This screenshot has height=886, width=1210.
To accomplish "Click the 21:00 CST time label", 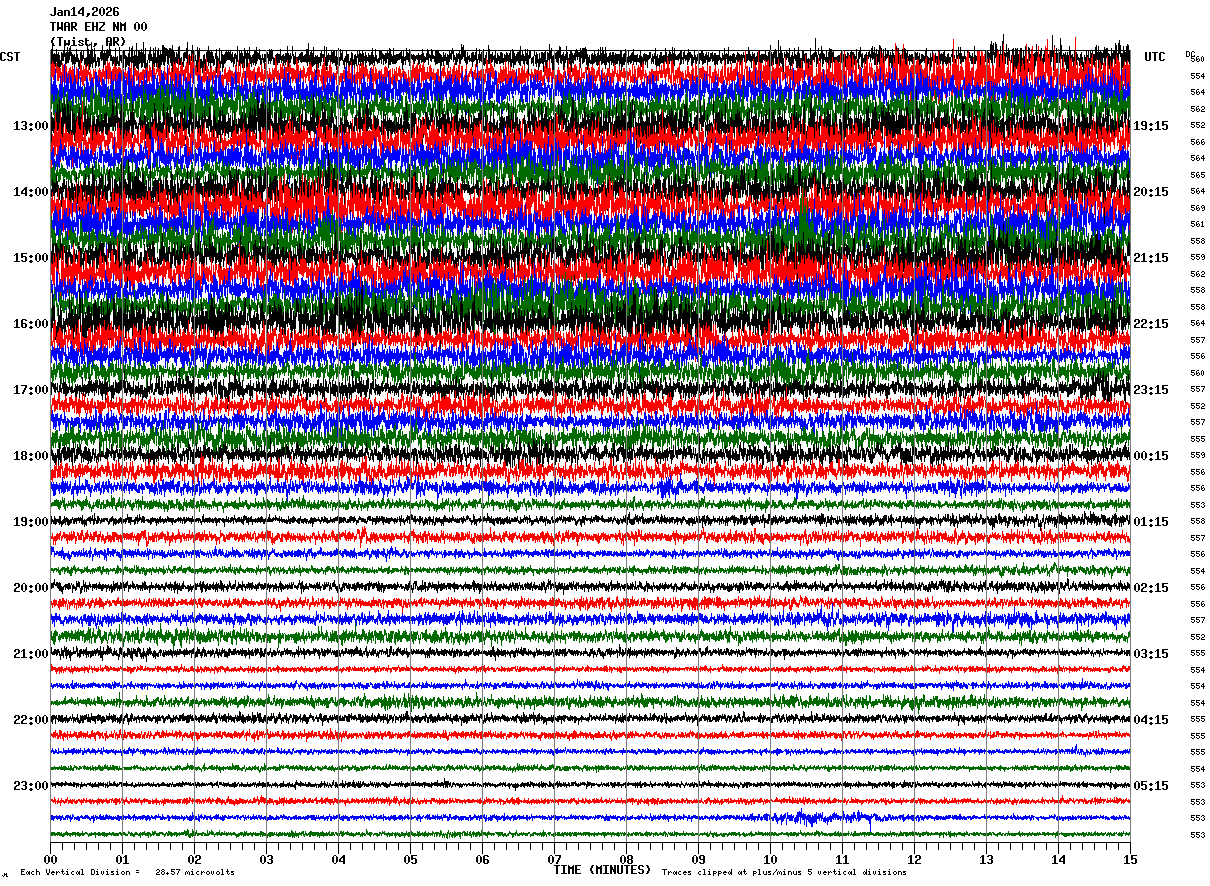I will pyautogui.click(x=31, y=654).
